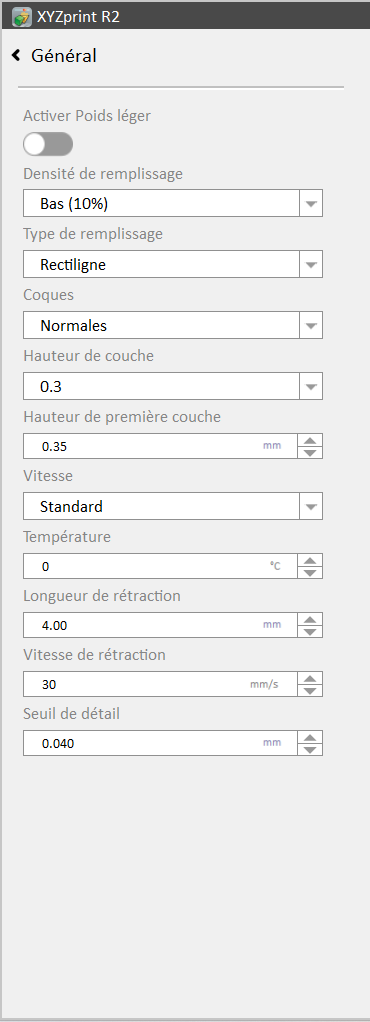
Task: Open the Coques Normales dropdown
Action: (173, 325)
